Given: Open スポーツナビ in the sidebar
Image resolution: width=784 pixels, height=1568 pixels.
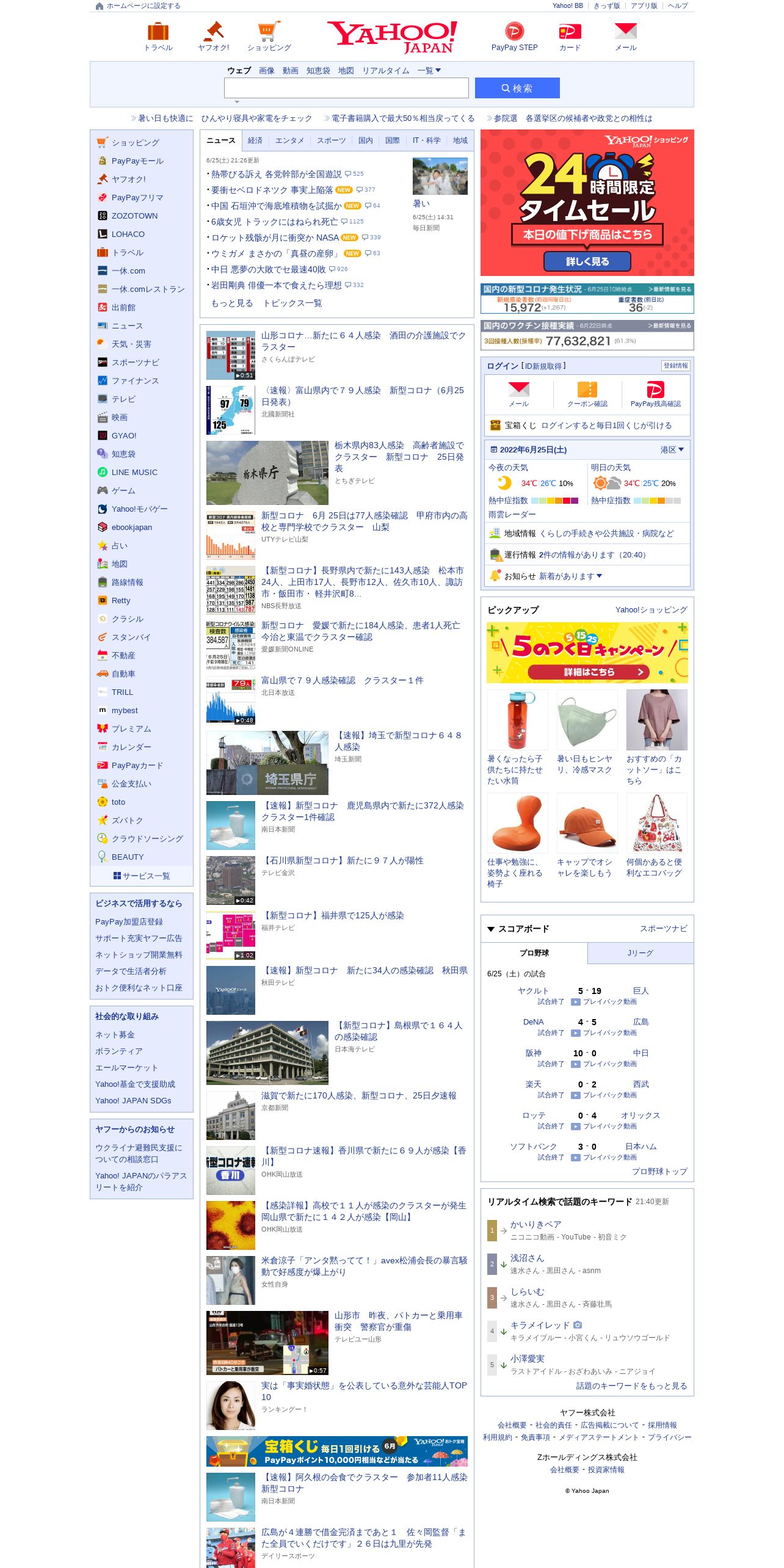Looking at the screenshot, I should click(x=135, y=363).
